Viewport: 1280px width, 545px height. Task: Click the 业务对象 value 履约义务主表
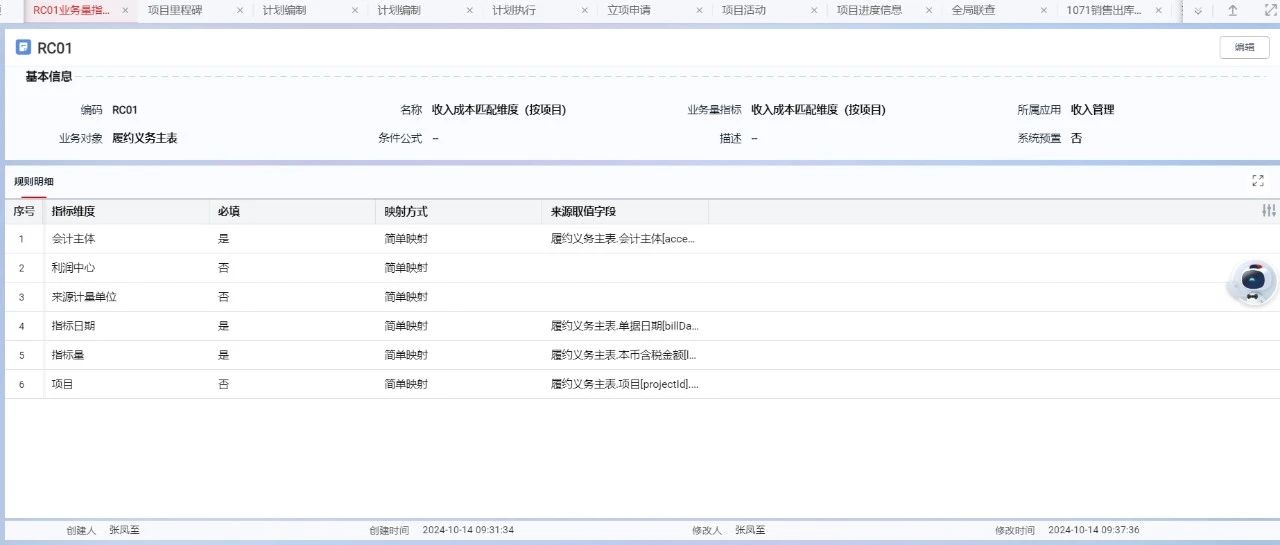point(145,138)
